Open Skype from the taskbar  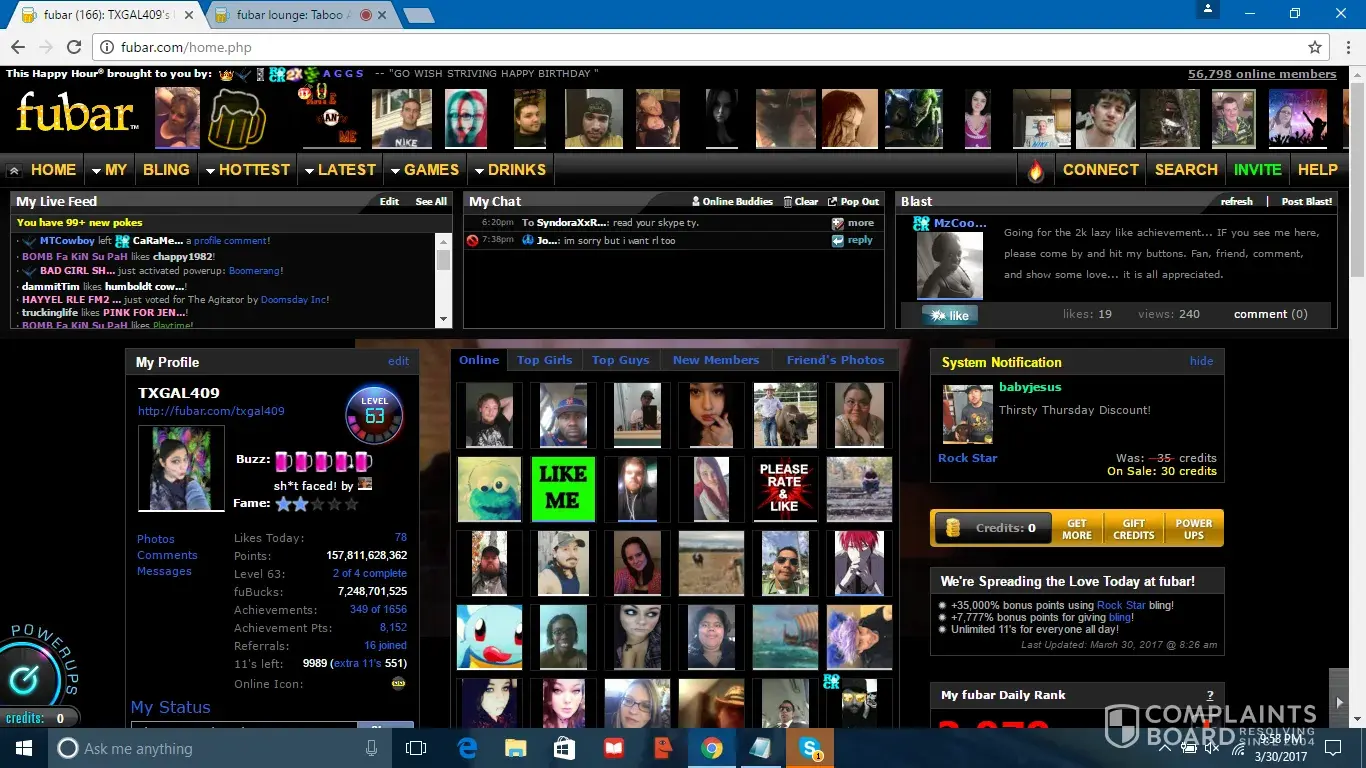(x=810, y=748)
